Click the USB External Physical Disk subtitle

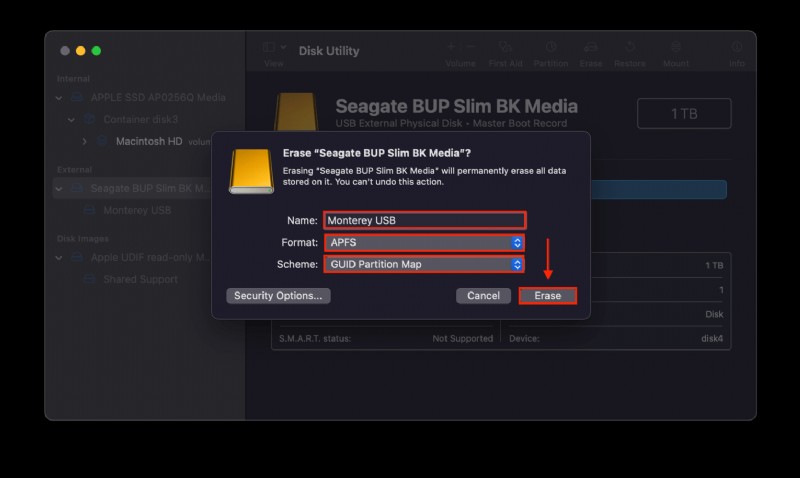(451, 123)
